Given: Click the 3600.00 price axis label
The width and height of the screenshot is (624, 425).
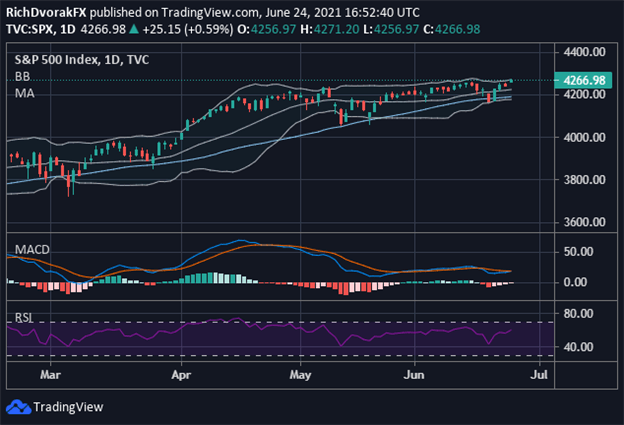Looking at the screenshot, I should pos(585,222).
